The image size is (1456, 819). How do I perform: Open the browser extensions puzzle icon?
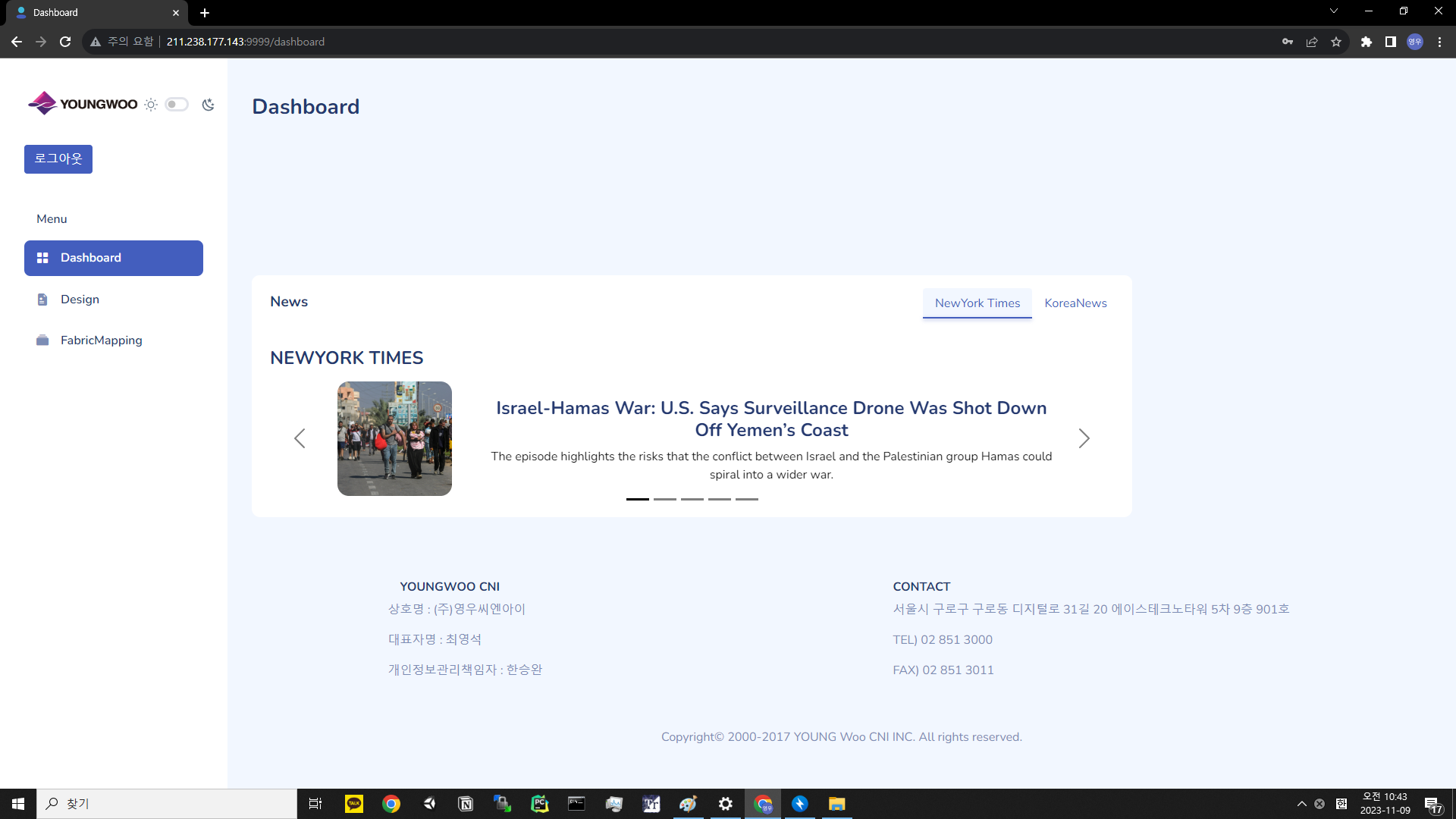[1367, 42]
